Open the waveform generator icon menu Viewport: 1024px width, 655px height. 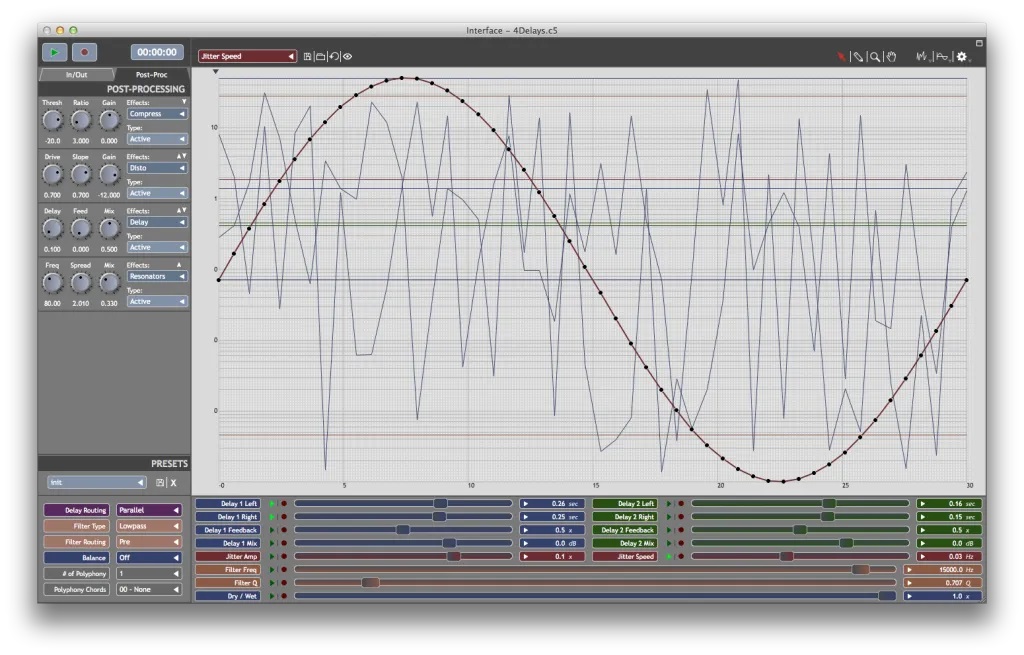[x=922, y=57]
